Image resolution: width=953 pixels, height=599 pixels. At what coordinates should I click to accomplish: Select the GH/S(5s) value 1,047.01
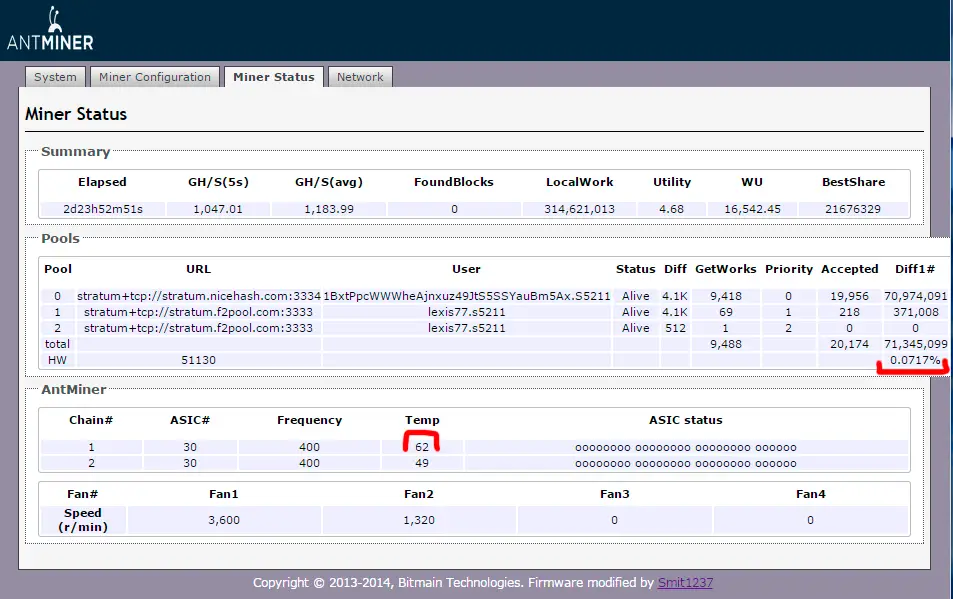pos(218,209)
